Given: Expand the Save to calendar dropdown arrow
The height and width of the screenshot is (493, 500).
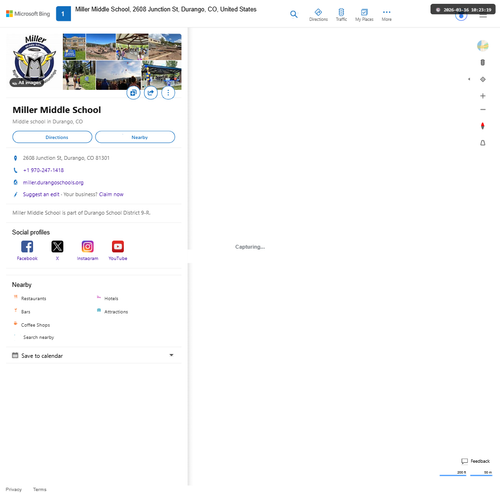Looking at the screenshot, I should 171,355.
